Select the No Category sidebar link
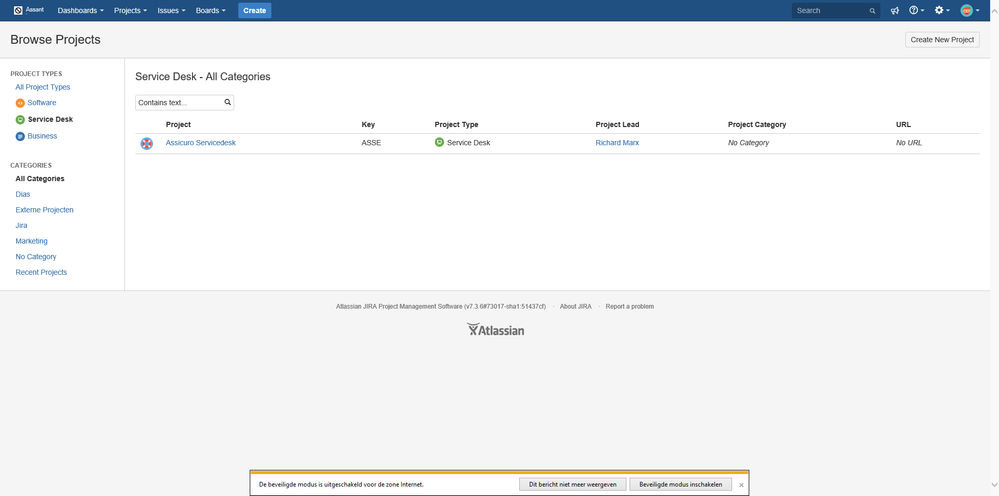This screenshot has width=999, height=496. point(36,257)
